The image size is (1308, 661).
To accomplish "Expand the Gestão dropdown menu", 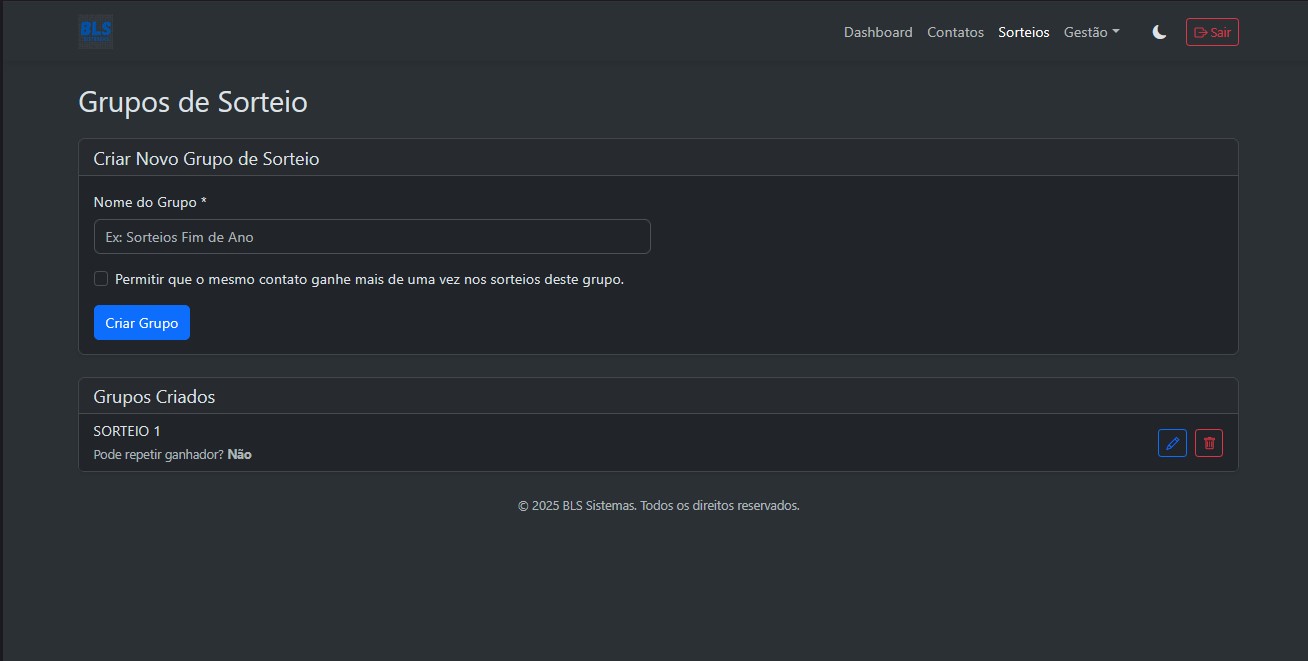I will point(1091,32).
